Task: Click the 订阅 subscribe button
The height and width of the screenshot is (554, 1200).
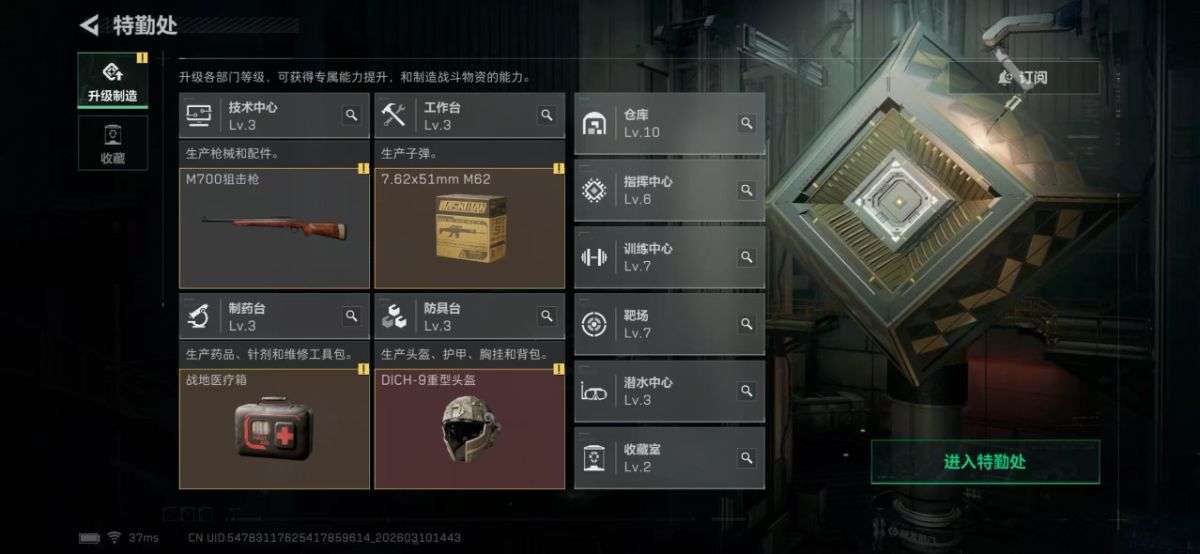Action: pyautogui.click(x=1023, y=77)
